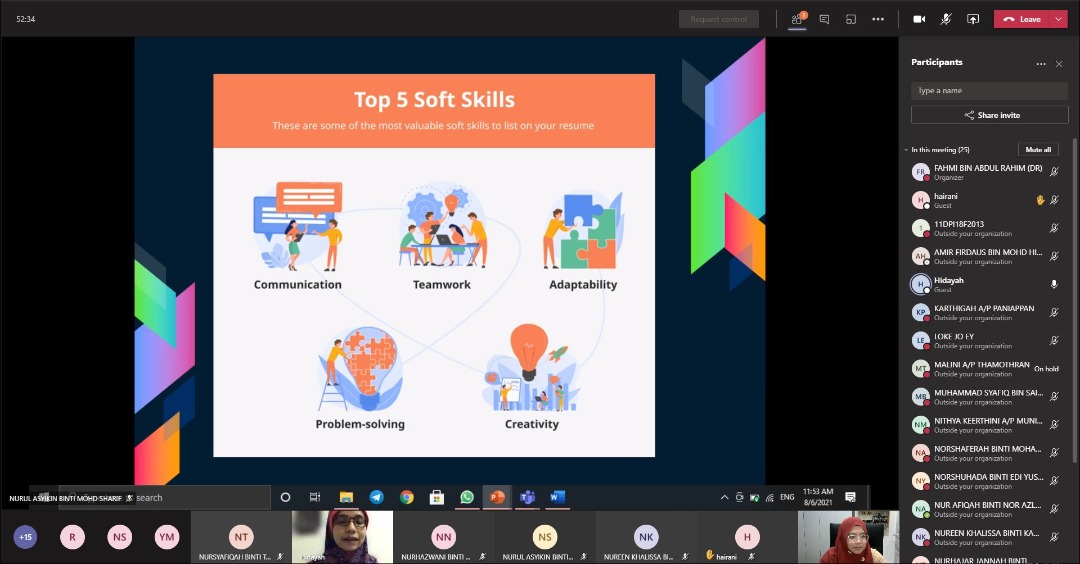Select participant LOKE JO EY in the list

click(x=986, y=340)
